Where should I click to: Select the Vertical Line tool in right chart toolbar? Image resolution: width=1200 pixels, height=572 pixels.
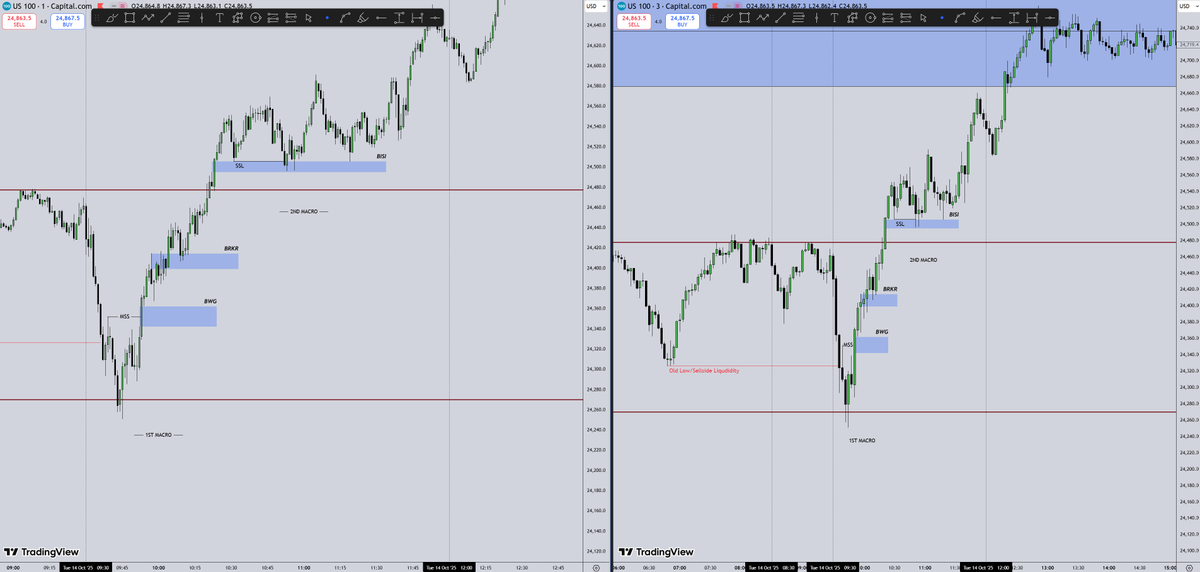[817, 18]
